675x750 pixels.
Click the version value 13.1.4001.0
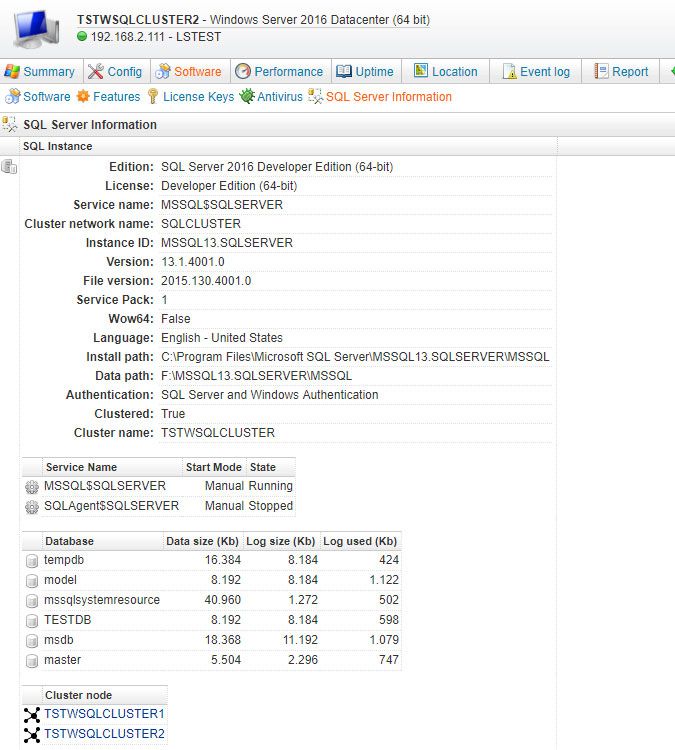pos(193,262)
